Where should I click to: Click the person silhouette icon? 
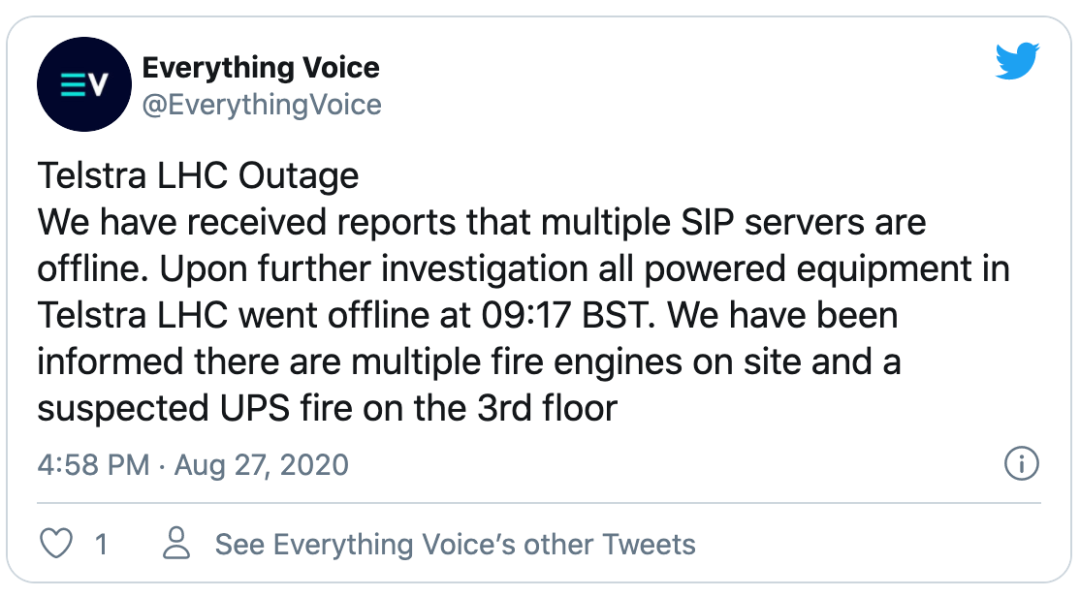pos(177,544)
